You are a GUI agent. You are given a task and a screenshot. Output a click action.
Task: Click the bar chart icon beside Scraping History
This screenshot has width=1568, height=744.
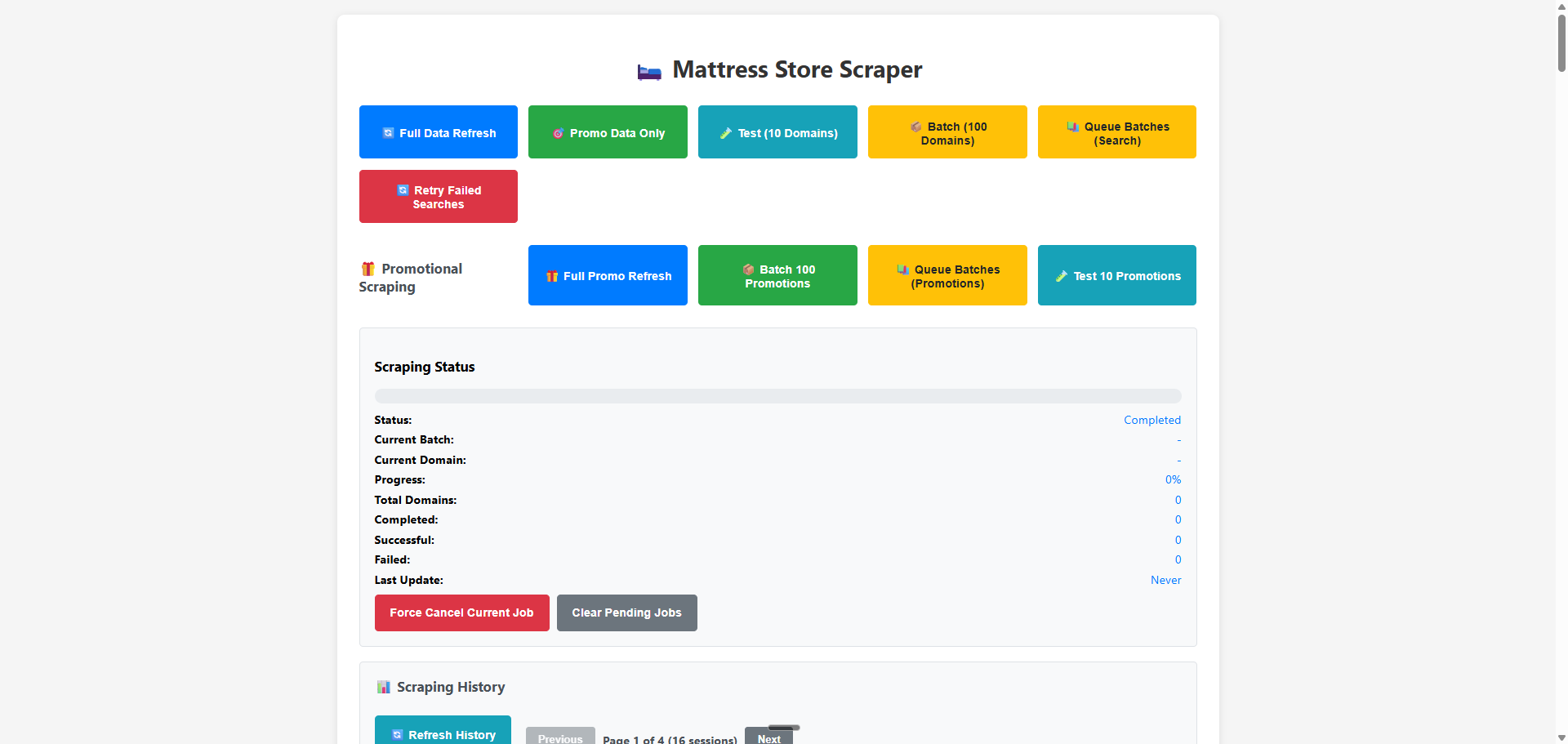382,687
